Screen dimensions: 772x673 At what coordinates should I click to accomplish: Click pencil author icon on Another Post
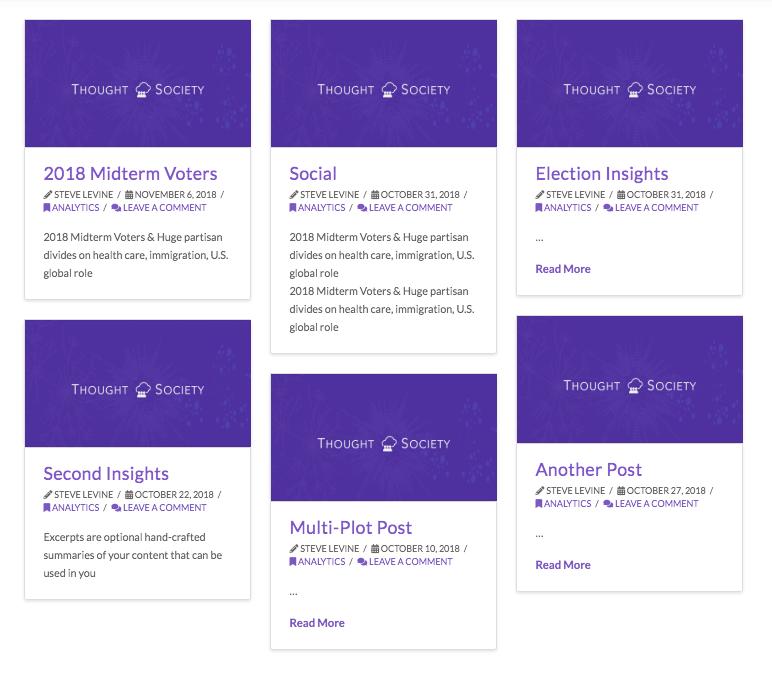pos(540,491)
